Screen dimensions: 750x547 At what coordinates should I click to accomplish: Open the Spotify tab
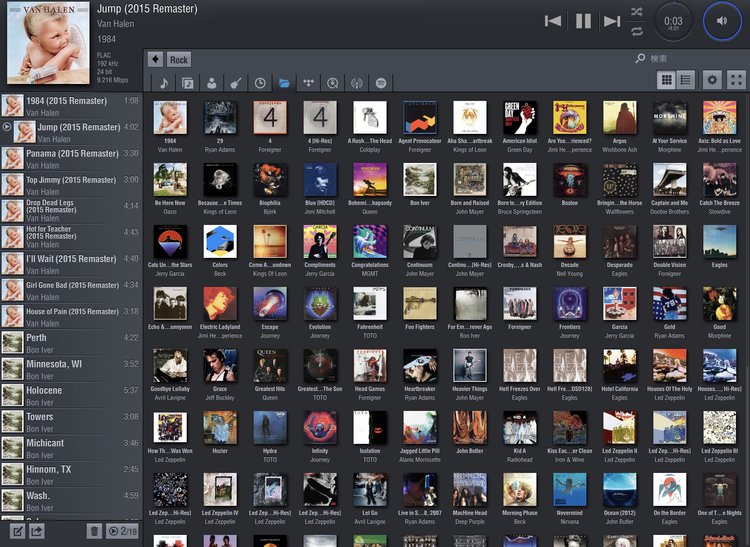pos(381,83)
